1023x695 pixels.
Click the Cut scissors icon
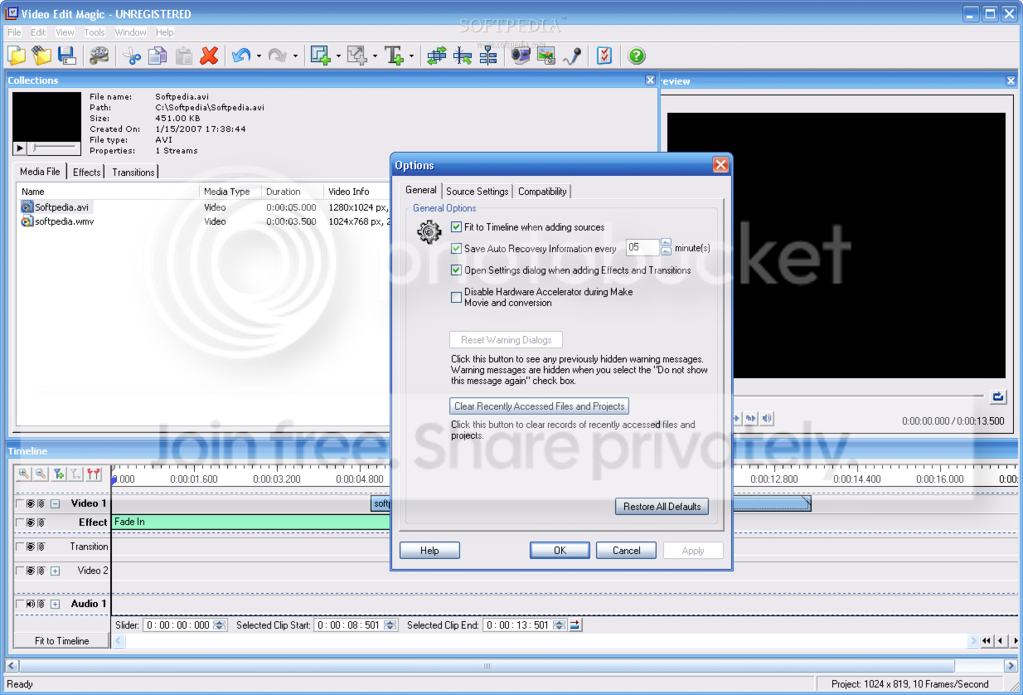coord(132,56)
